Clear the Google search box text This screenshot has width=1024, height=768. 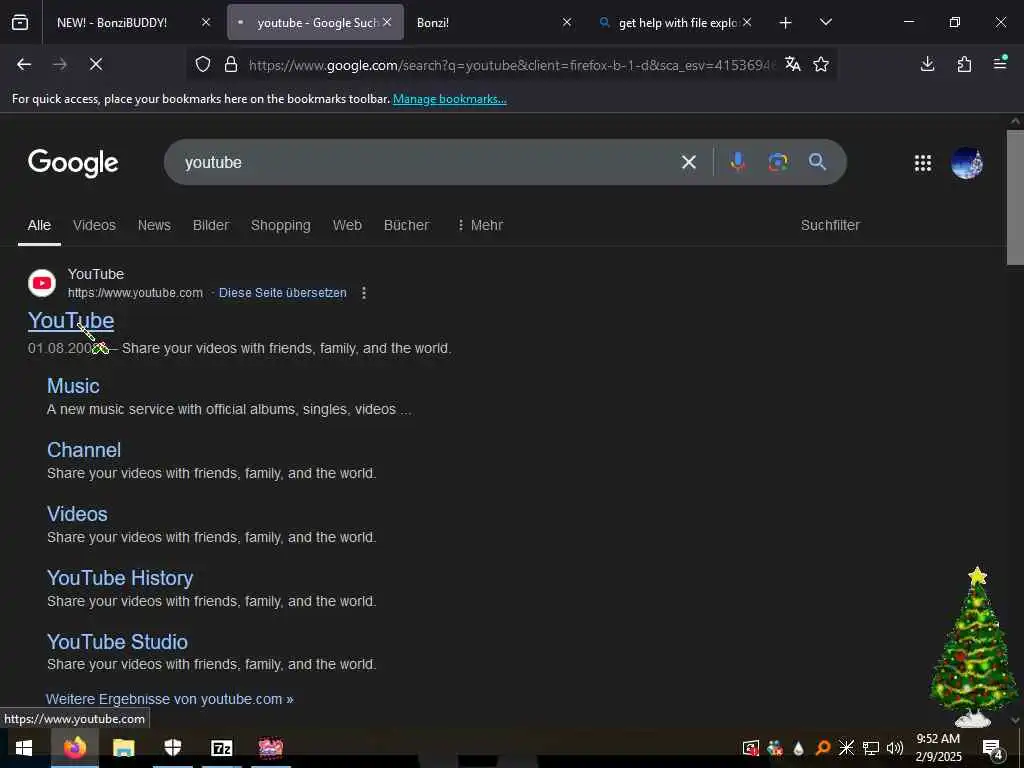click(x=688, y=162)
